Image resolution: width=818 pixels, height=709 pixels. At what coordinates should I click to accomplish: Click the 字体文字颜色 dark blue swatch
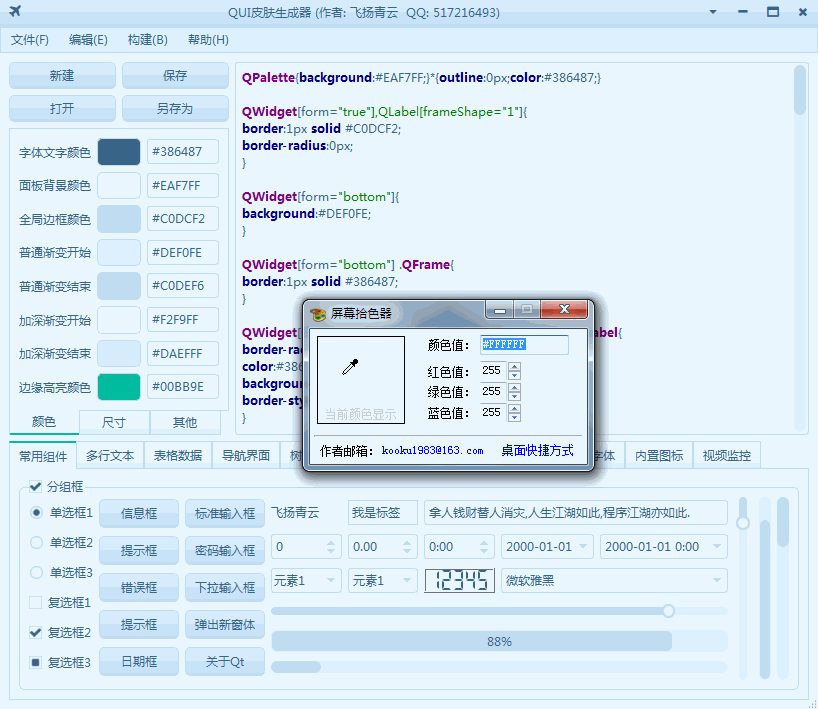click(119, 152)
